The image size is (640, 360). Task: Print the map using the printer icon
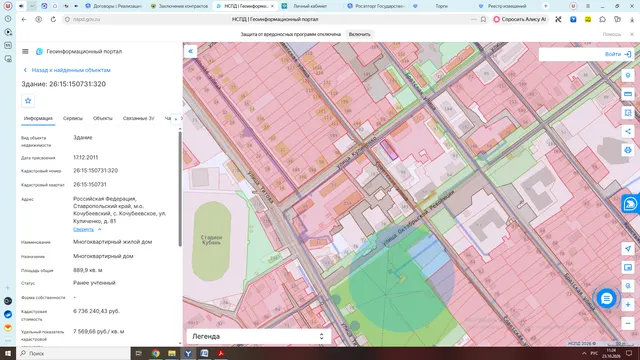click(628, 150)
